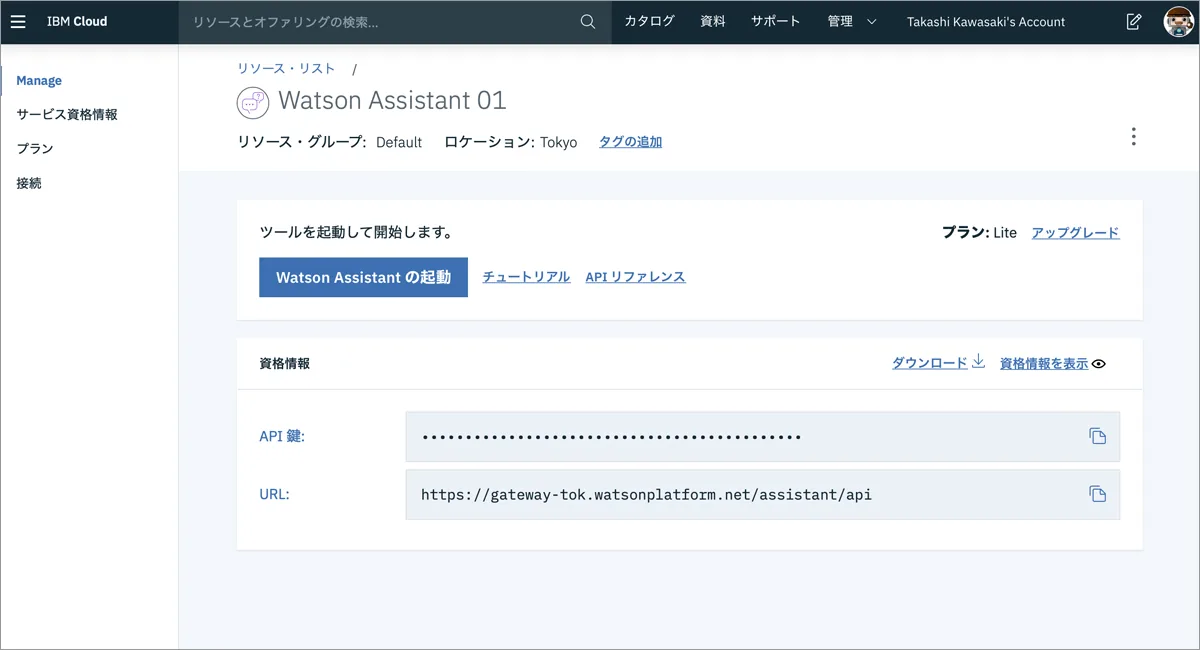
Task: Open the hamburger navigation menu
Action: tap(18, 21)
